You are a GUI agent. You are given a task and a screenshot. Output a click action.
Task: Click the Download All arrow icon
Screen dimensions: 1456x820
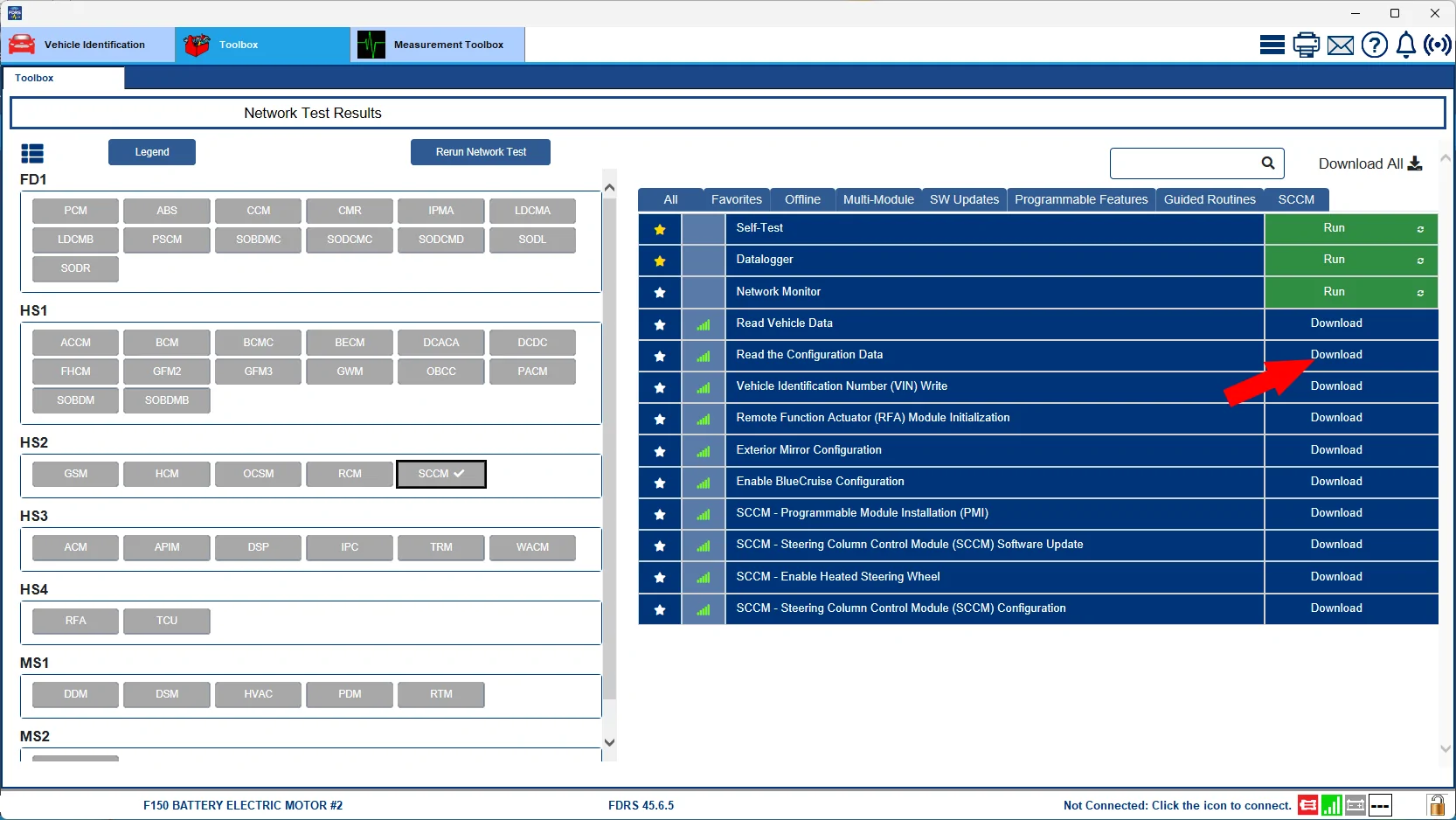(x=1415, y=163)
